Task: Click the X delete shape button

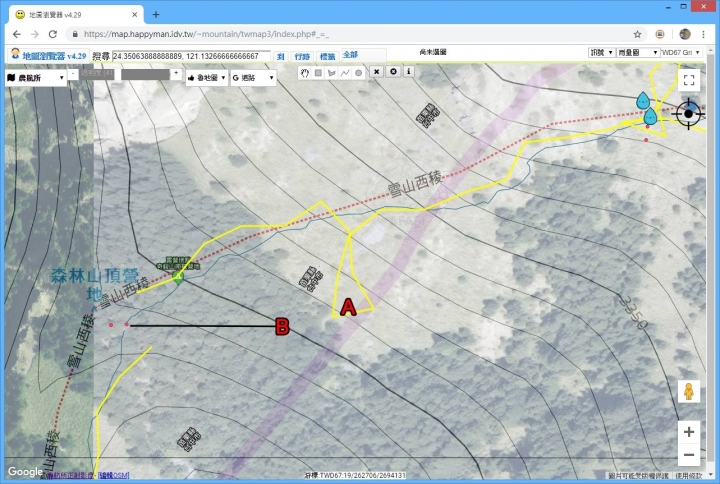Action: tap(377, 72)
